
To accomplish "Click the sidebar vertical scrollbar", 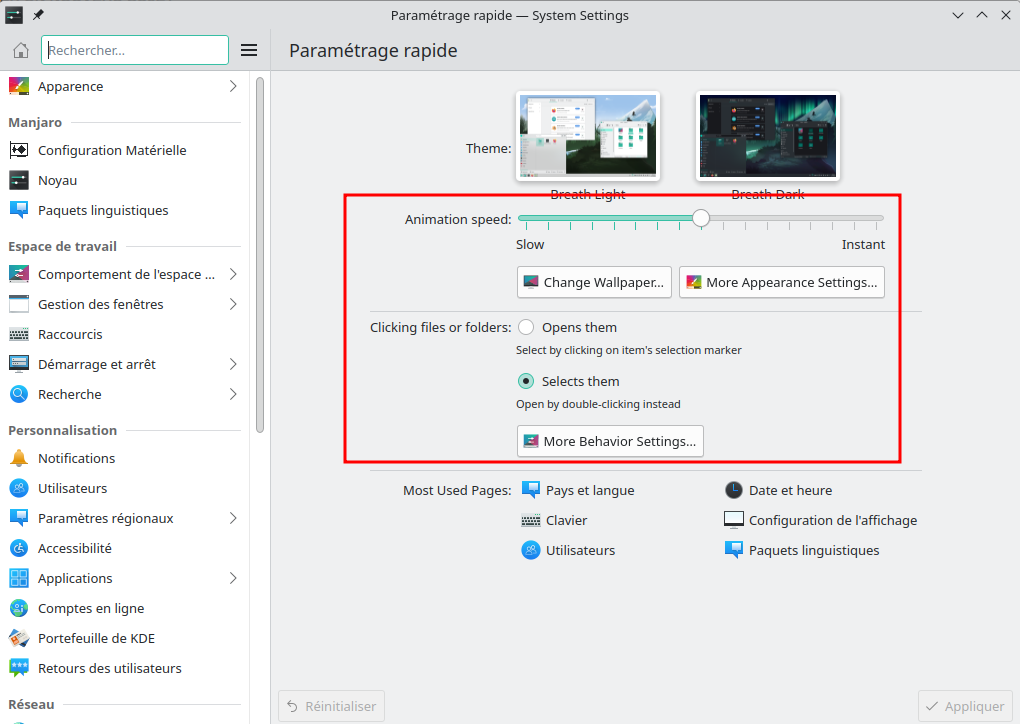I will point(260,254).
